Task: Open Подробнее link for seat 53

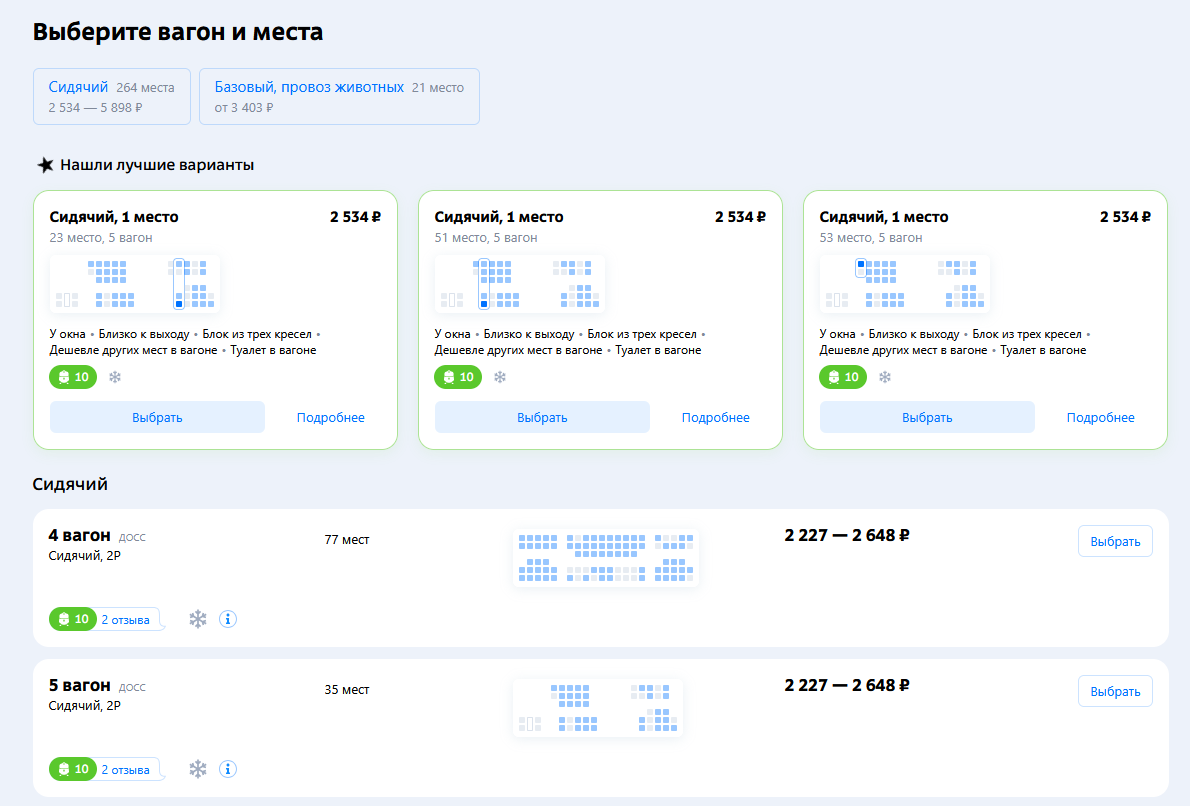Action: coord(1100,417)
